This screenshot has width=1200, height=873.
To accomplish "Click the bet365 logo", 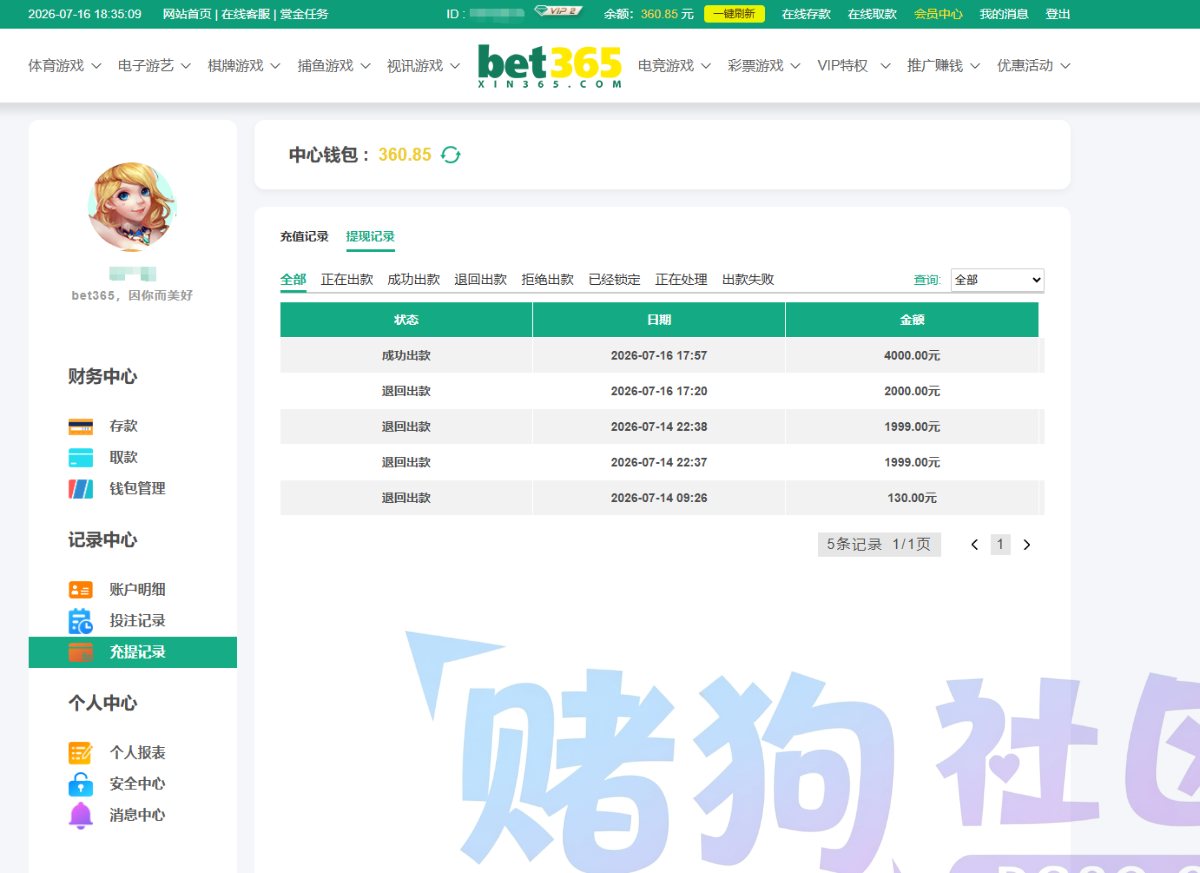I will pyautogui.click(x=550, y=66).
